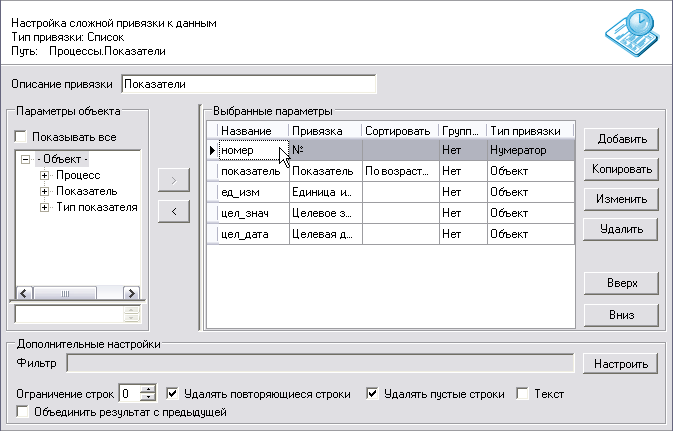This screenshot has height=431, width=673.
Task: Click the Нумератор binding type cell
Action: coord(531,150)
